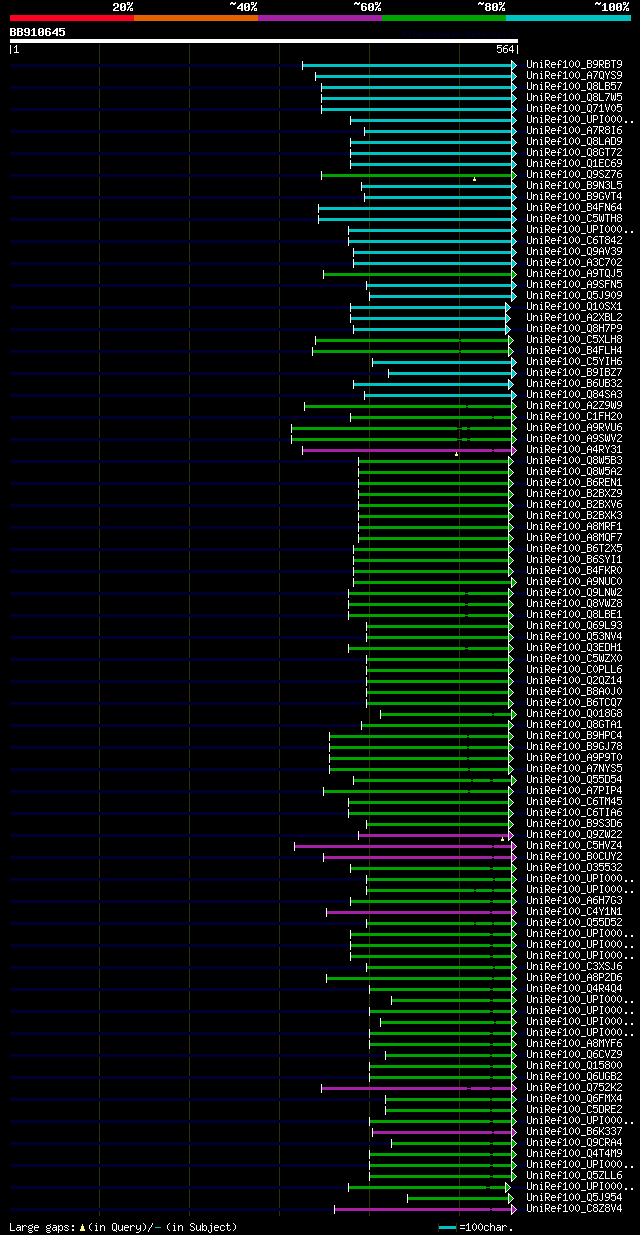Viewport: 640px width, 1235px height.
Task: Select hit UniRef100_C6TM45
Action: click(x=574, y=802)
